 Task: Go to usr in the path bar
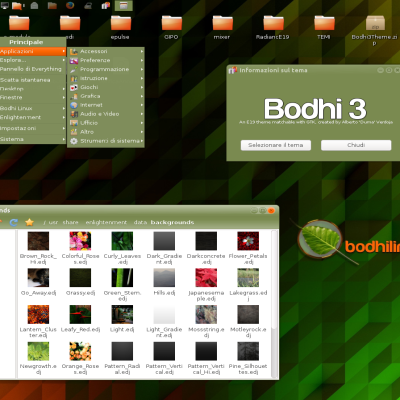(x=53, y=222)
